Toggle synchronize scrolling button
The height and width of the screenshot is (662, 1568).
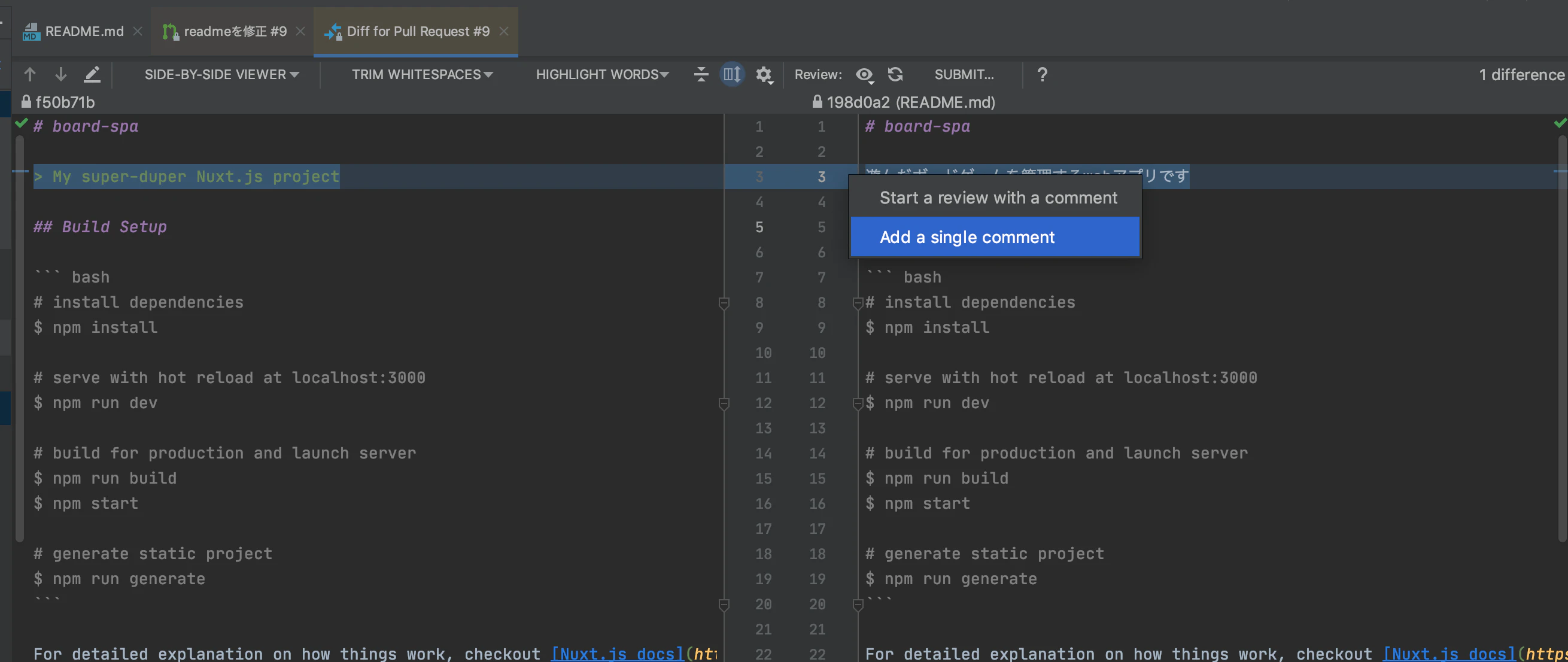(x=733, y=74)
